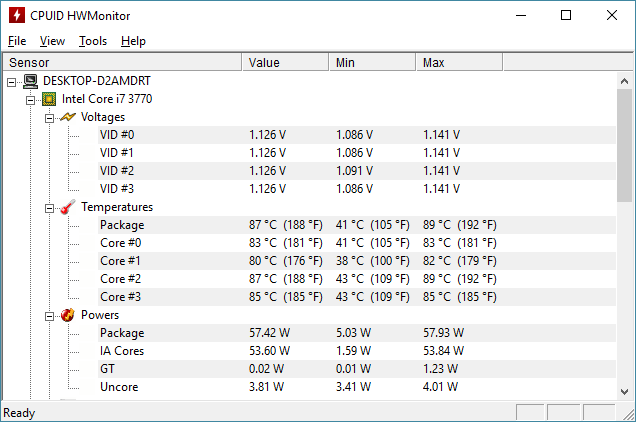Image resolution: width=636 pixels, height=422 pixels.
Task: Maximize the HWMonitor window
Action: (566, 15)
